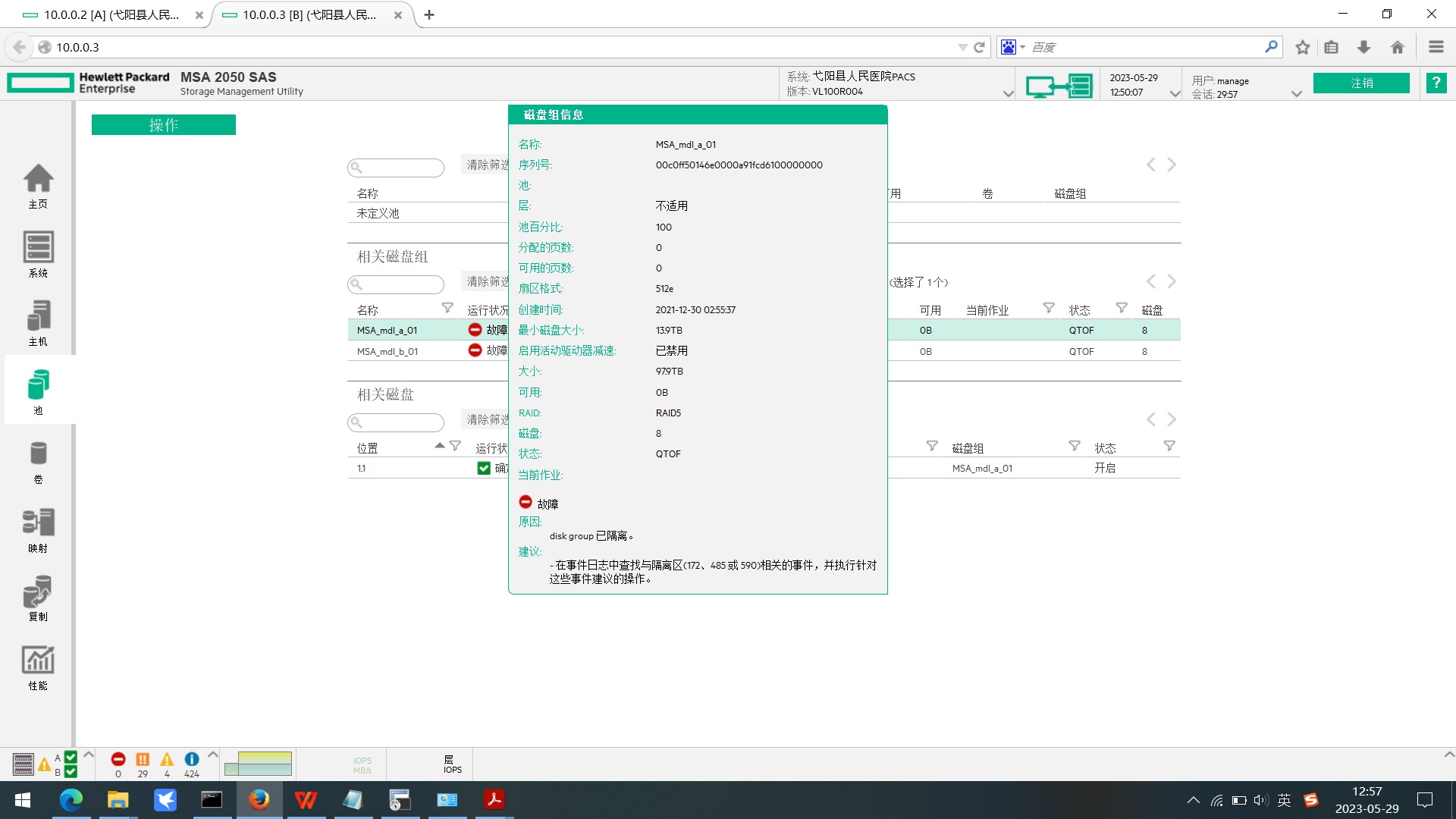Toggle the current job column filter

point(1049,308)
